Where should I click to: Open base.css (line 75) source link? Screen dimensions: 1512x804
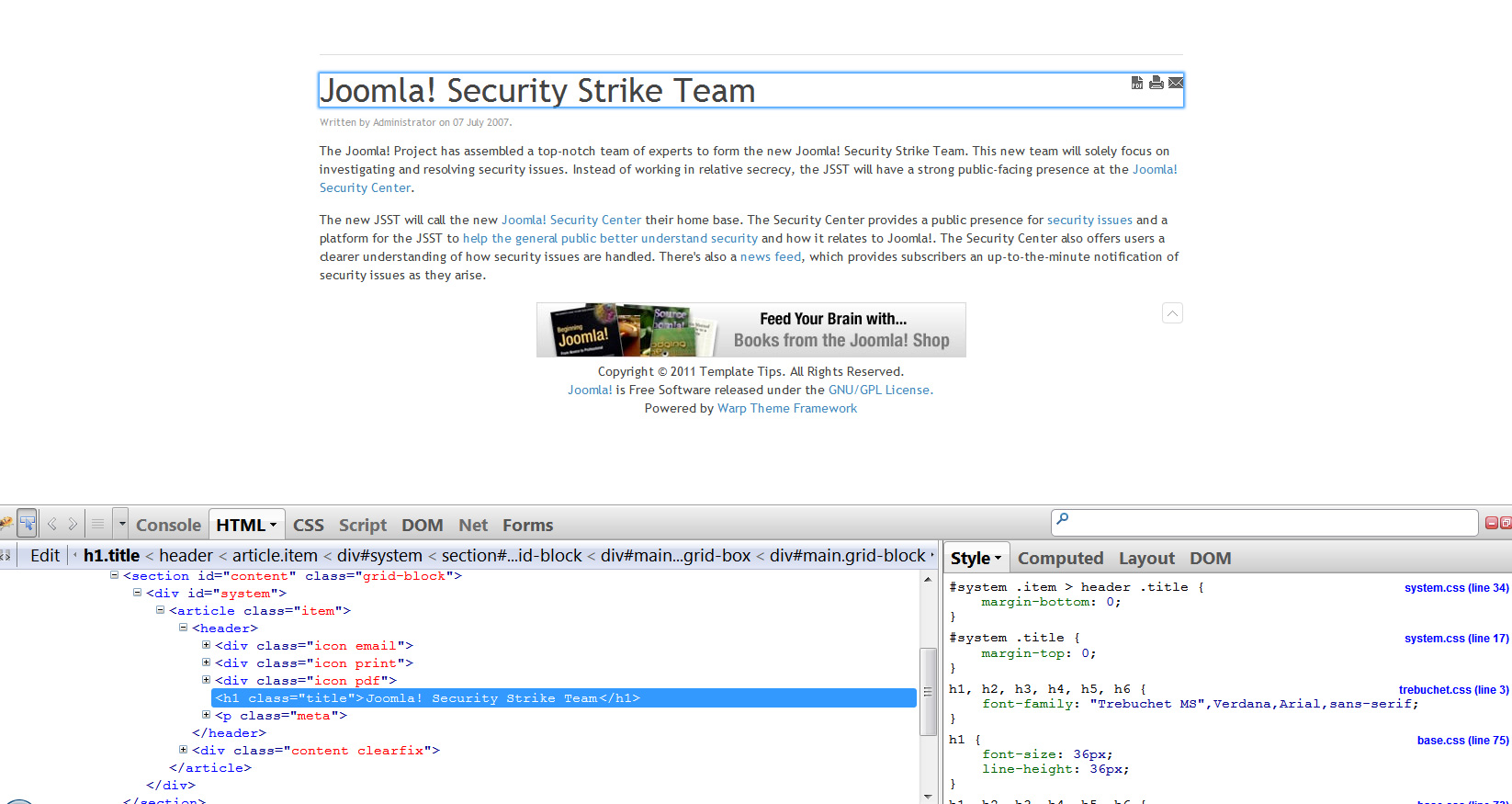coord(1462,741)
